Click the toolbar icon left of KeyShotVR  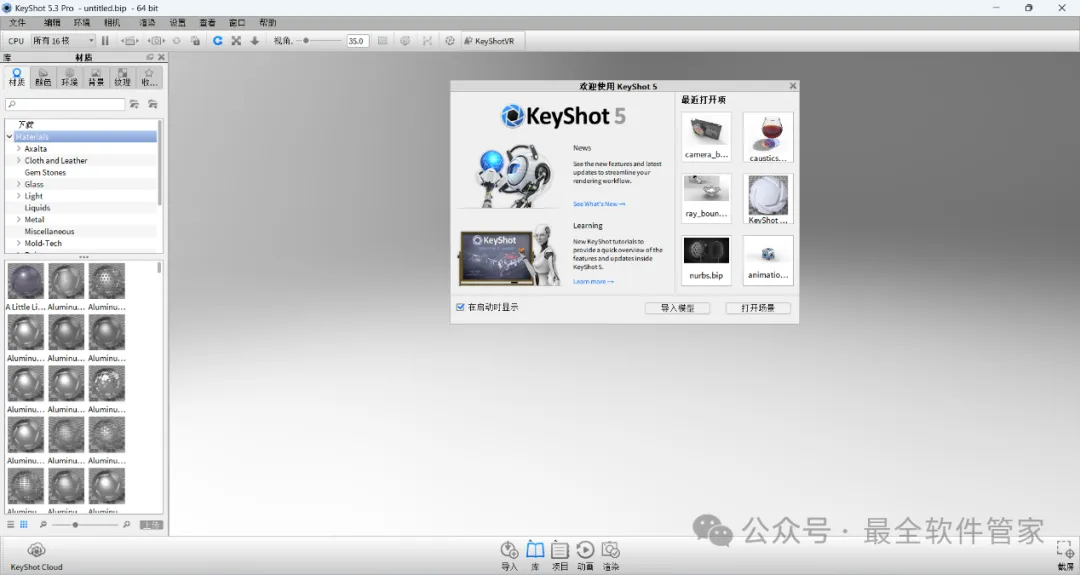450,41
